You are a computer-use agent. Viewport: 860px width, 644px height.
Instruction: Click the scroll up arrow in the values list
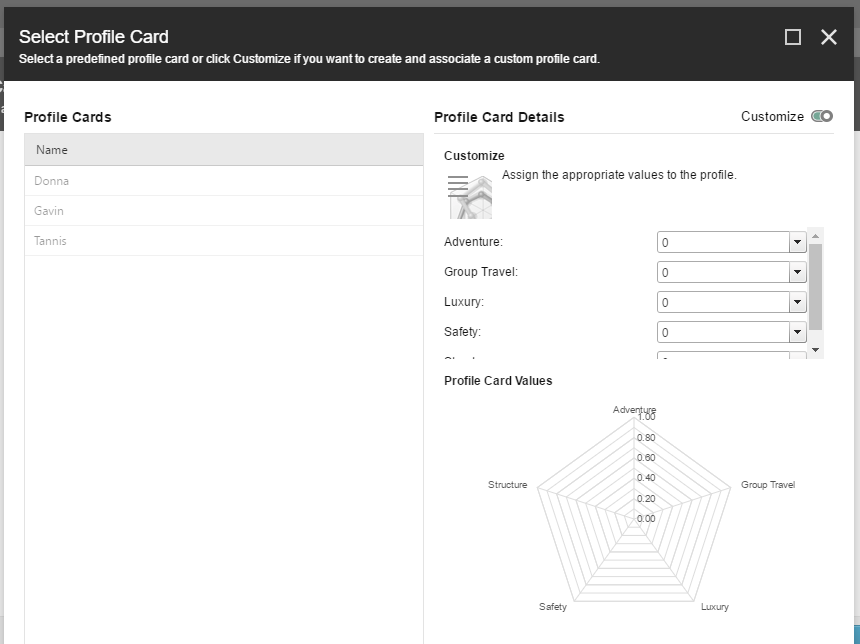click(x=816, y=236)
